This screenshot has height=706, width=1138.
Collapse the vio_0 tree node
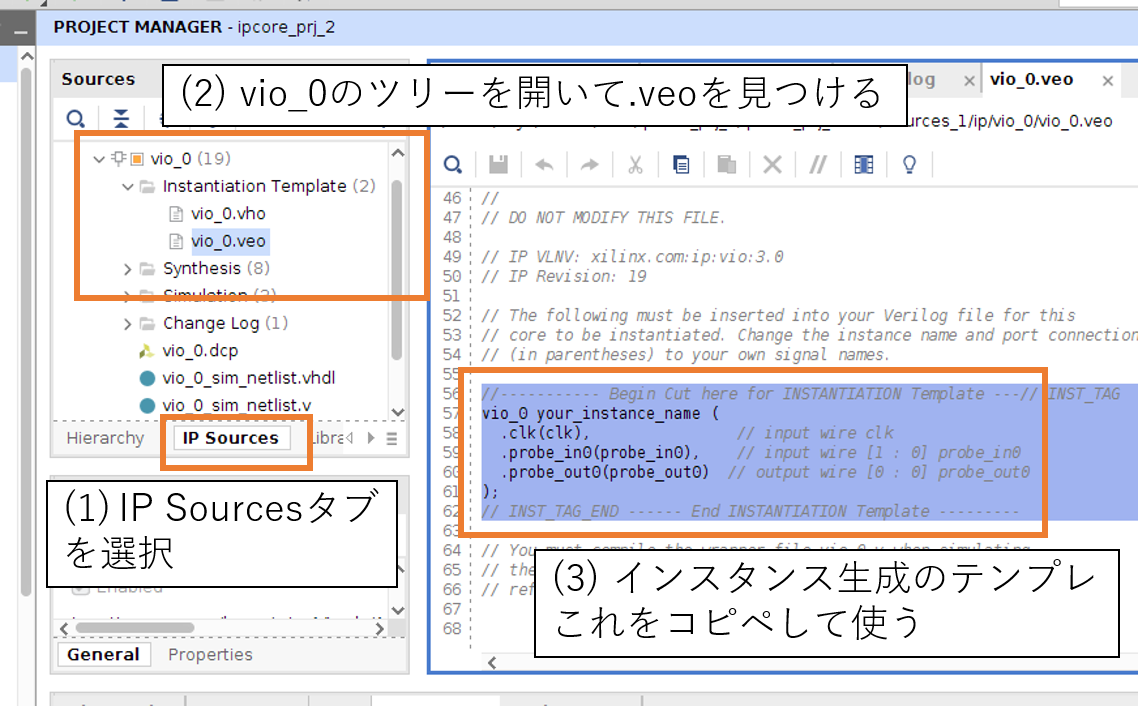pos(98,159)
